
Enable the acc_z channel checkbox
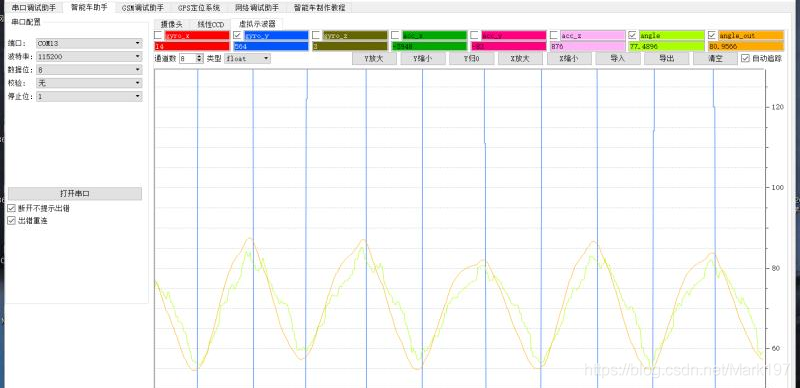point(554,35)
